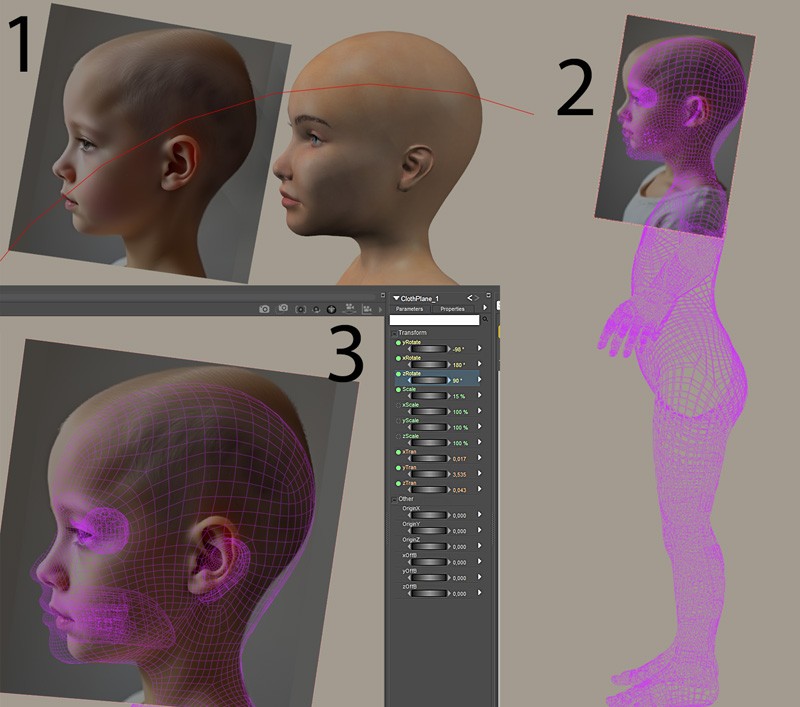The height and width of the screenshot is (707, 800).
Task: Click the yScale value 100 %
Action: [460, 427]
